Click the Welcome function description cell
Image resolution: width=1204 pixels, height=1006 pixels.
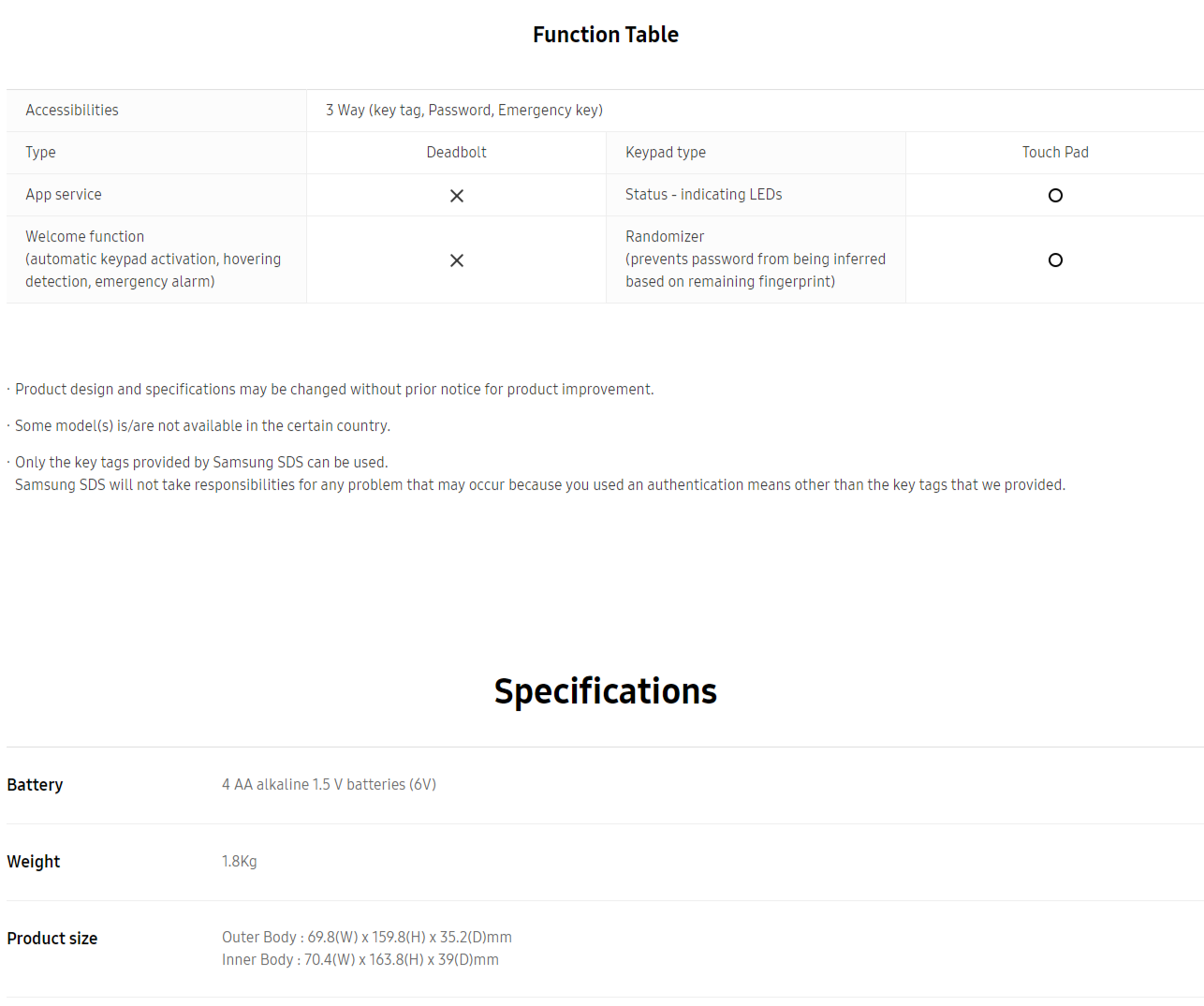pyautogui.click(x=156, y=259)
